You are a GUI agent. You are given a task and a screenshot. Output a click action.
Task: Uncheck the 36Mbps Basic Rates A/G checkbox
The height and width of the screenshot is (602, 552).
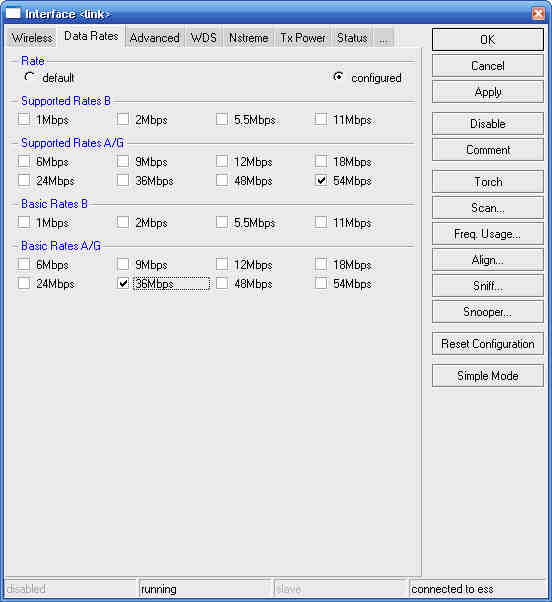coord(123,284)
